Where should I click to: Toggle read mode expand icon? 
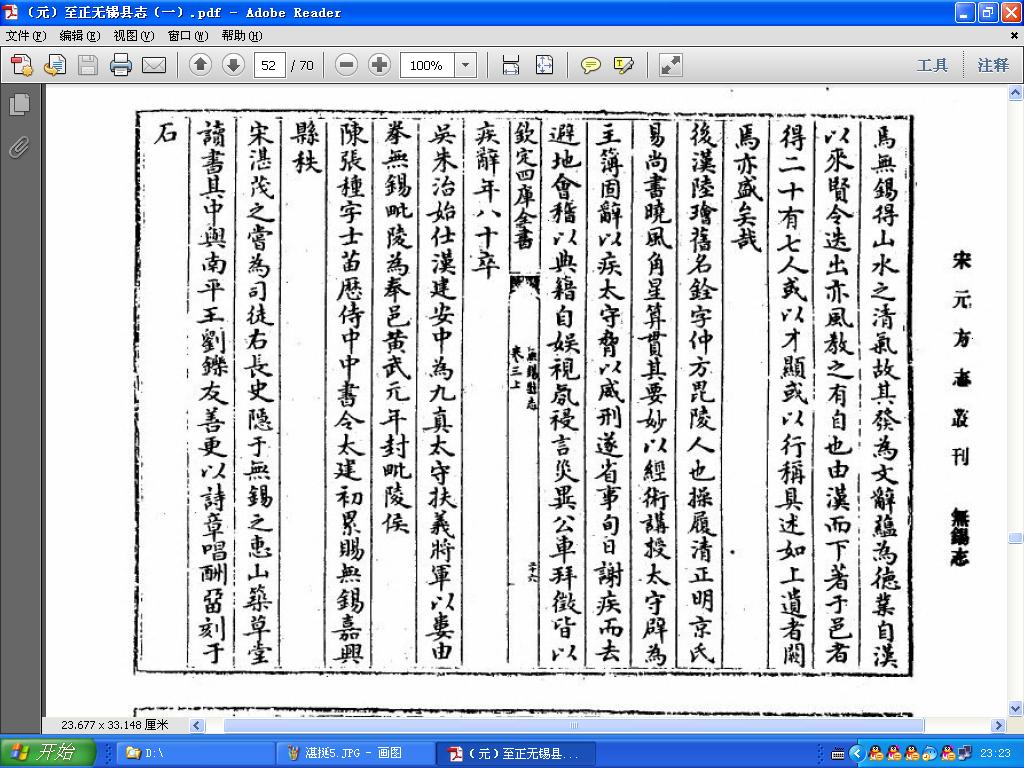(x=670, y=65)
